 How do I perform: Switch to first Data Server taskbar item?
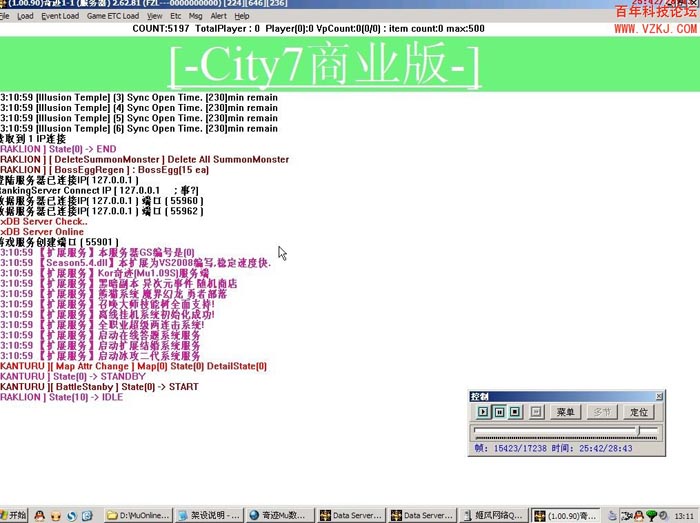(351, 515)
